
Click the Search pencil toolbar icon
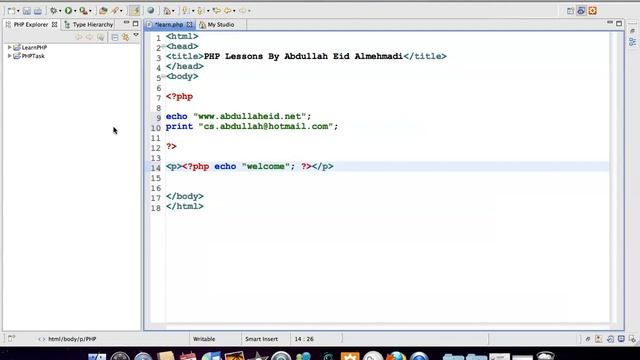coord(115,11)
